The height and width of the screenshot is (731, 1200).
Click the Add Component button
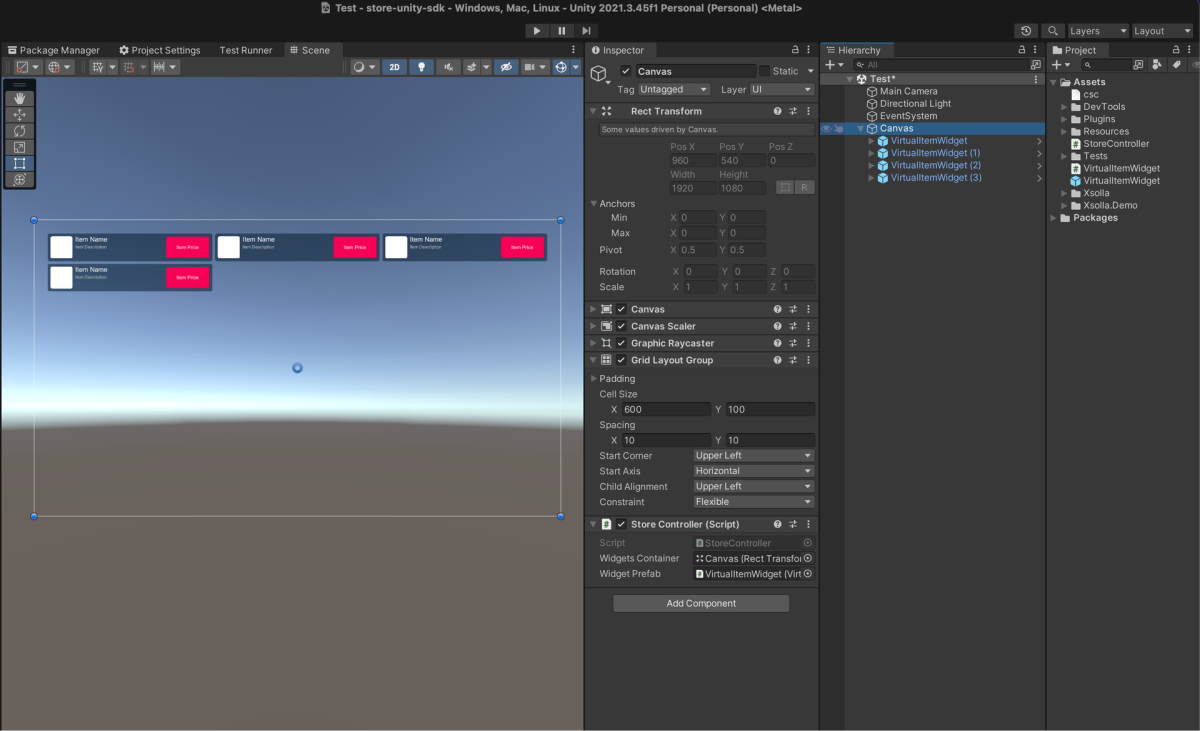coord(701,604)
